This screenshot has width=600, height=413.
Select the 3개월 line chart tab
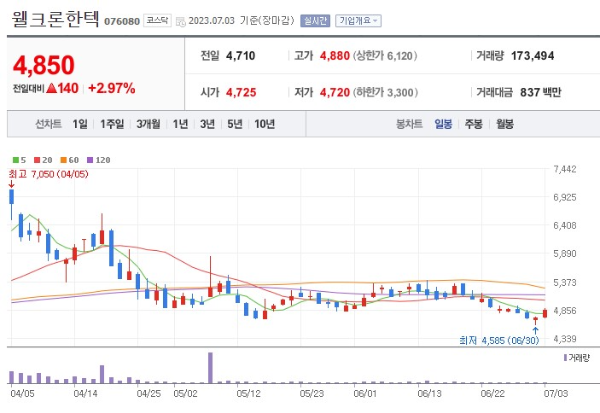[148, 124]
